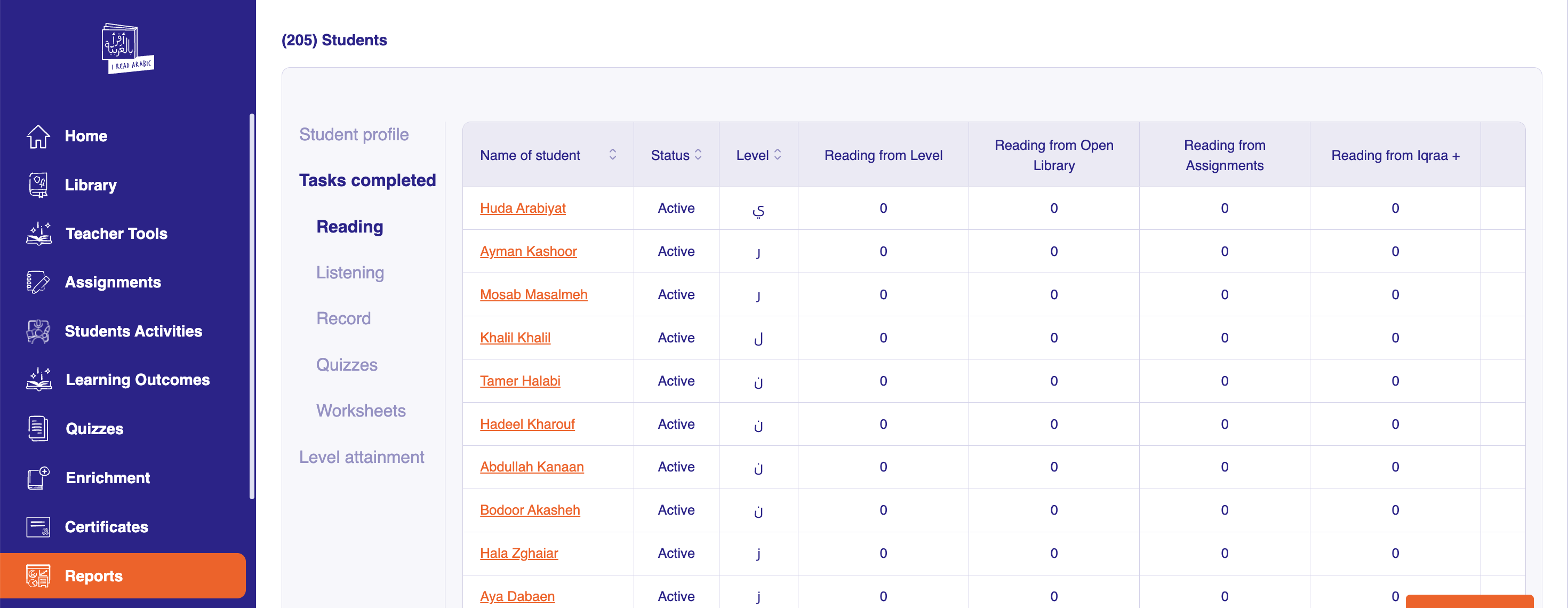Click the Quizzes document icon in sidebar
This screenshot has width=1568, height=608.
38,428
